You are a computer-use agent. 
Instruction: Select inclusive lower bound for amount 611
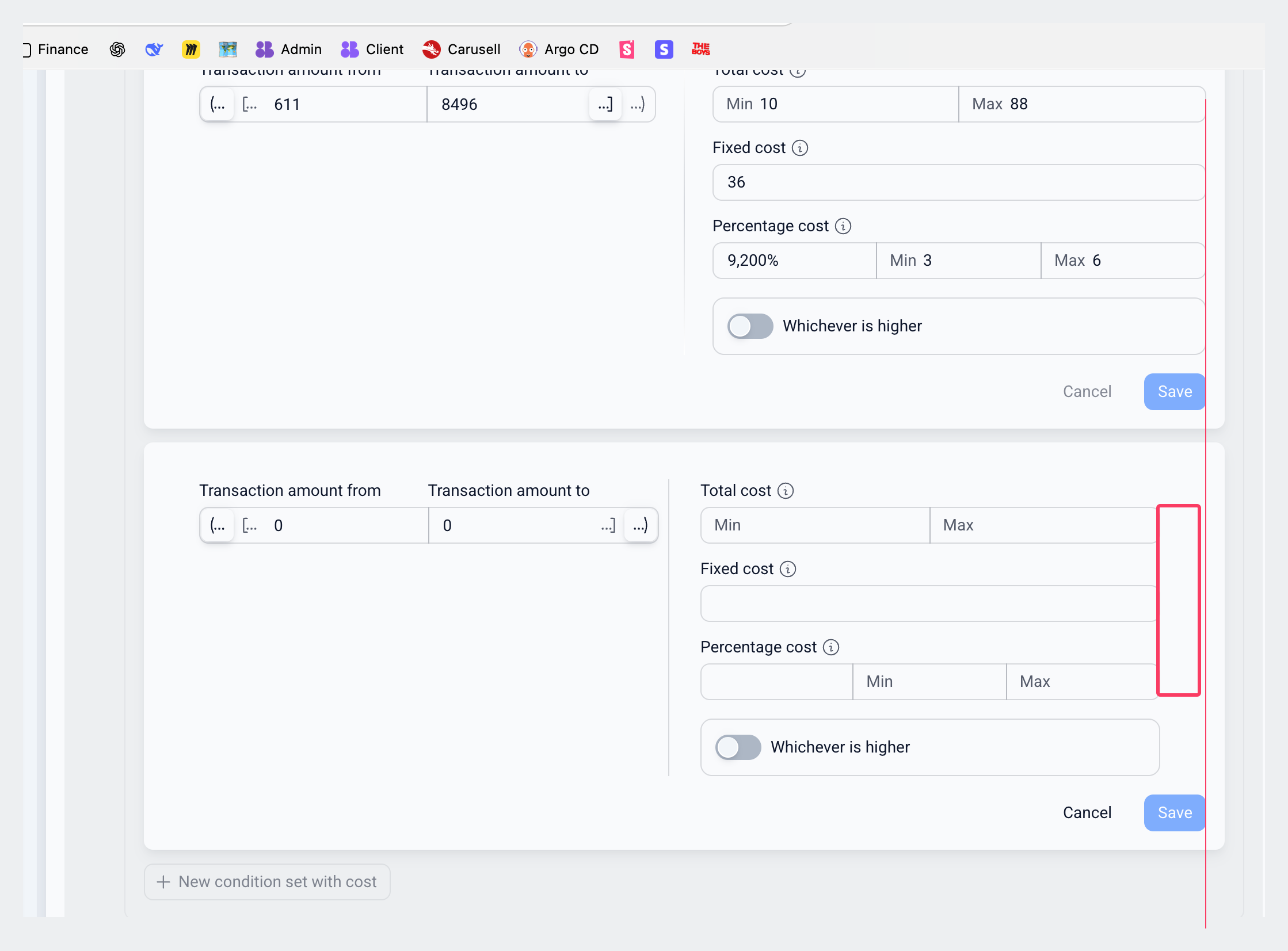(249, 105)
